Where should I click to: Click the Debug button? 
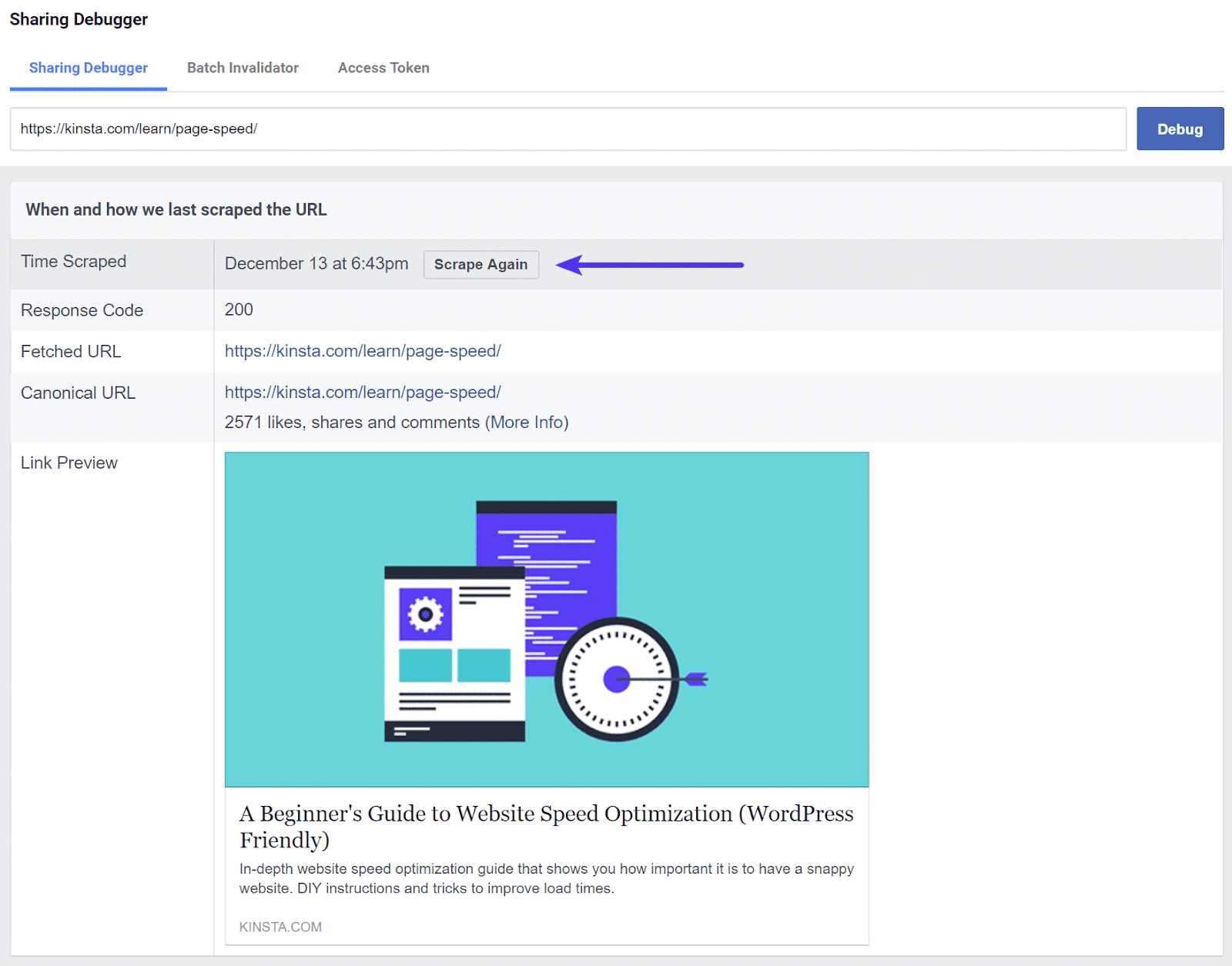coord(1180,129)
